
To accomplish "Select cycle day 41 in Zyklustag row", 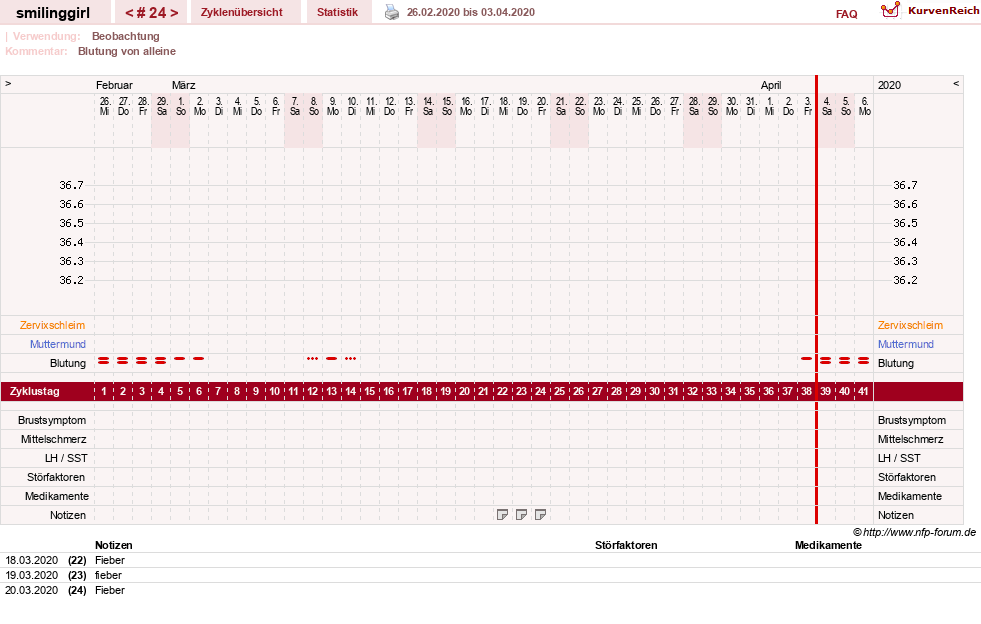I will [863, 391].
